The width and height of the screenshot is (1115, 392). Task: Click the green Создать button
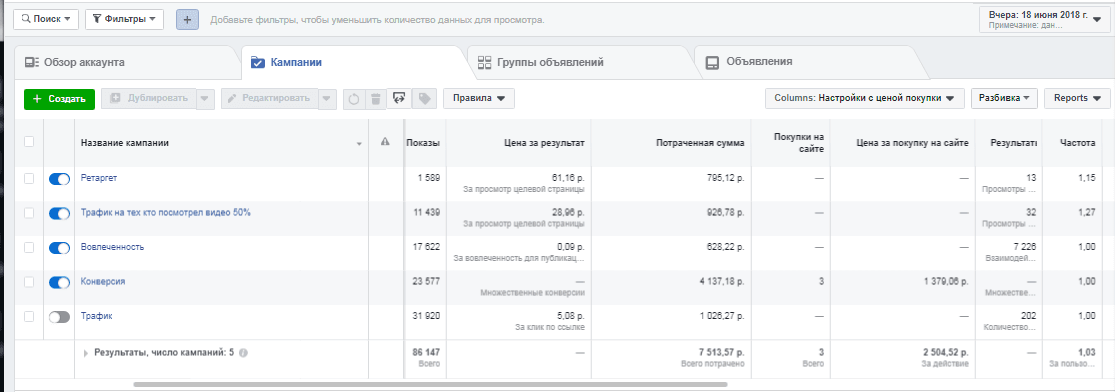click(60, 99)
